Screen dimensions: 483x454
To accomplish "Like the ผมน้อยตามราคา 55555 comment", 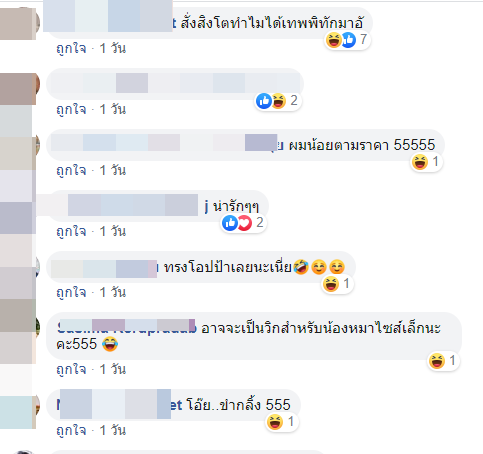I will tap(71, 171).
